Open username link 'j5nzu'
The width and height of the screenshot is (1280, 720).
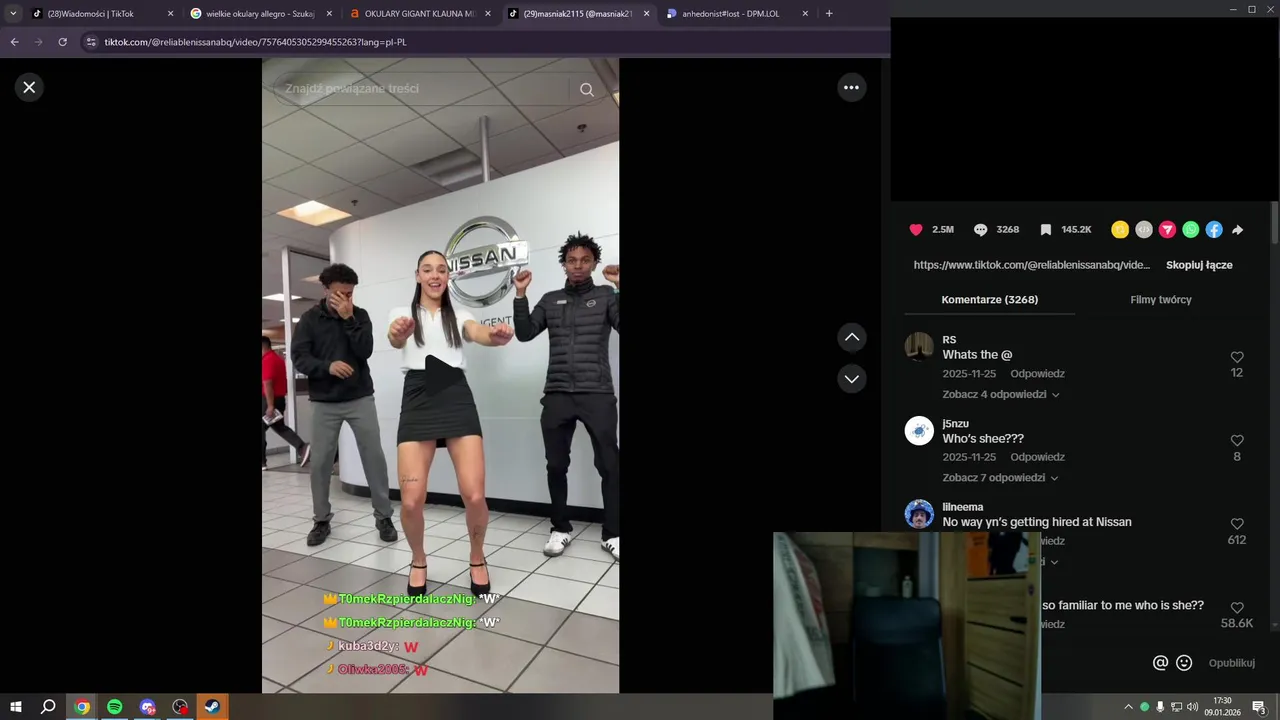[955, 424]
